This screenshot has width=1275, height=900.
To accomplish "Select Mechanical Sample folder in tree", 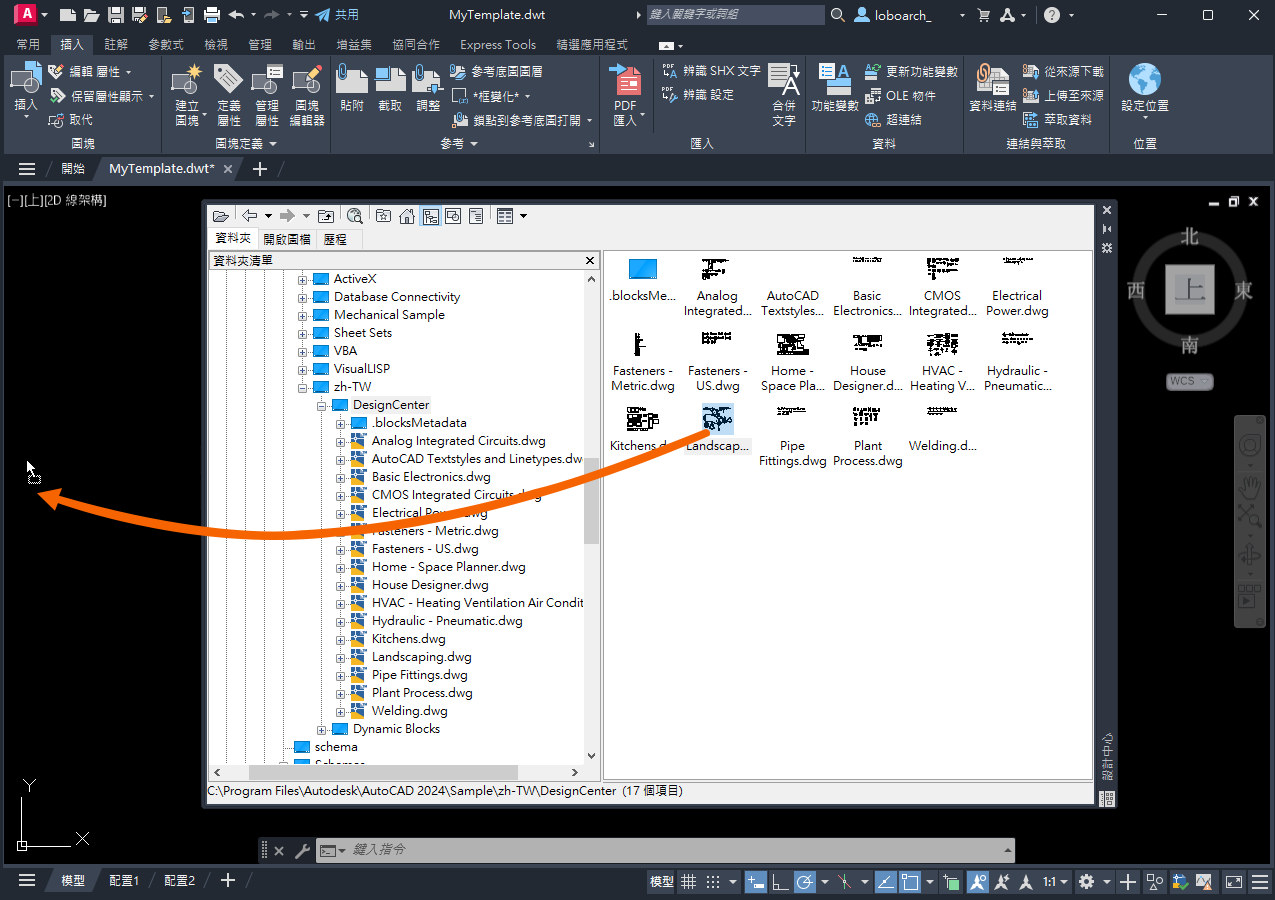I will pos(389,315).
